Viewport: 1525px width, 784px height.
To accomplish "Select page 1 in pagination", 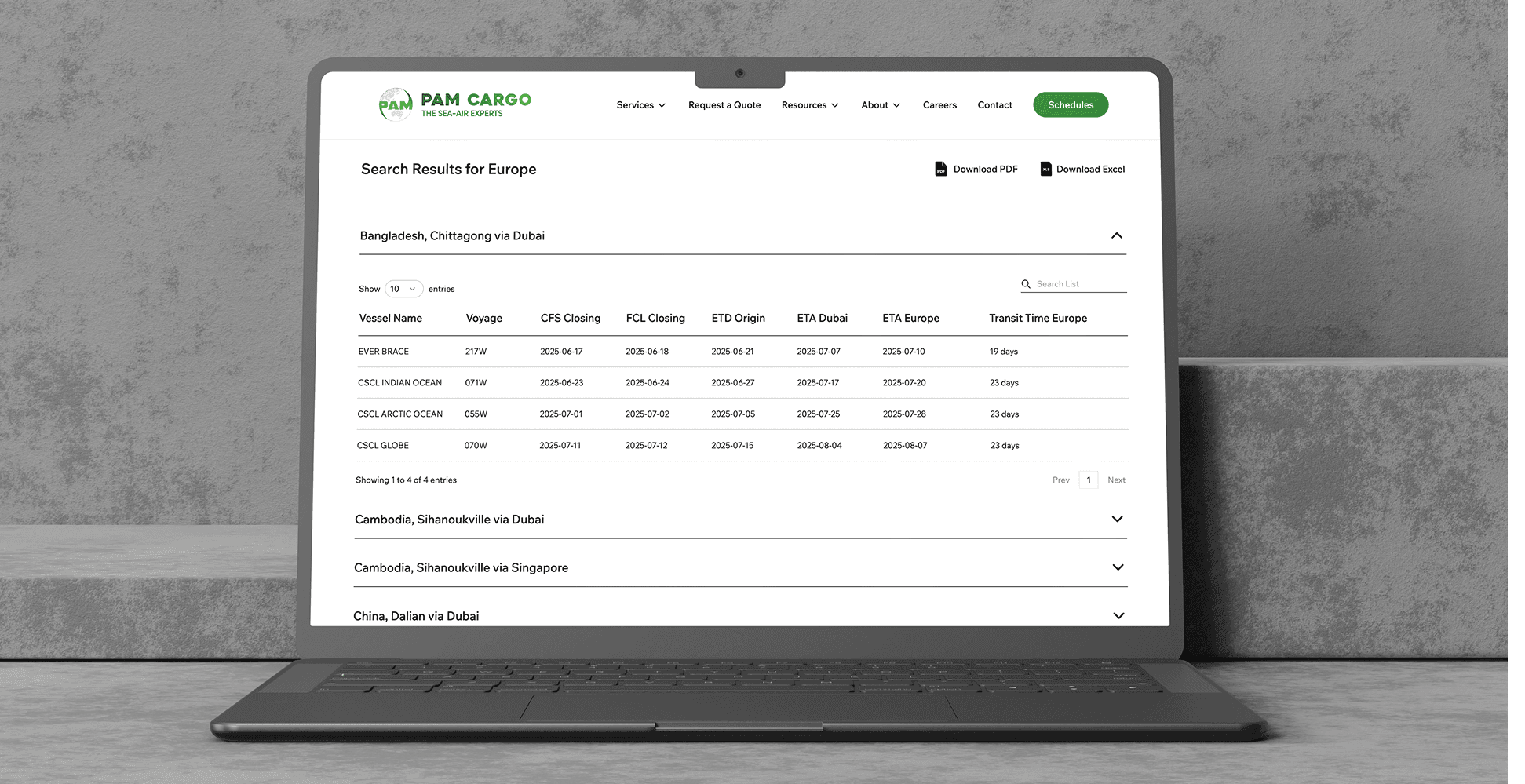I will [1089, 480].
